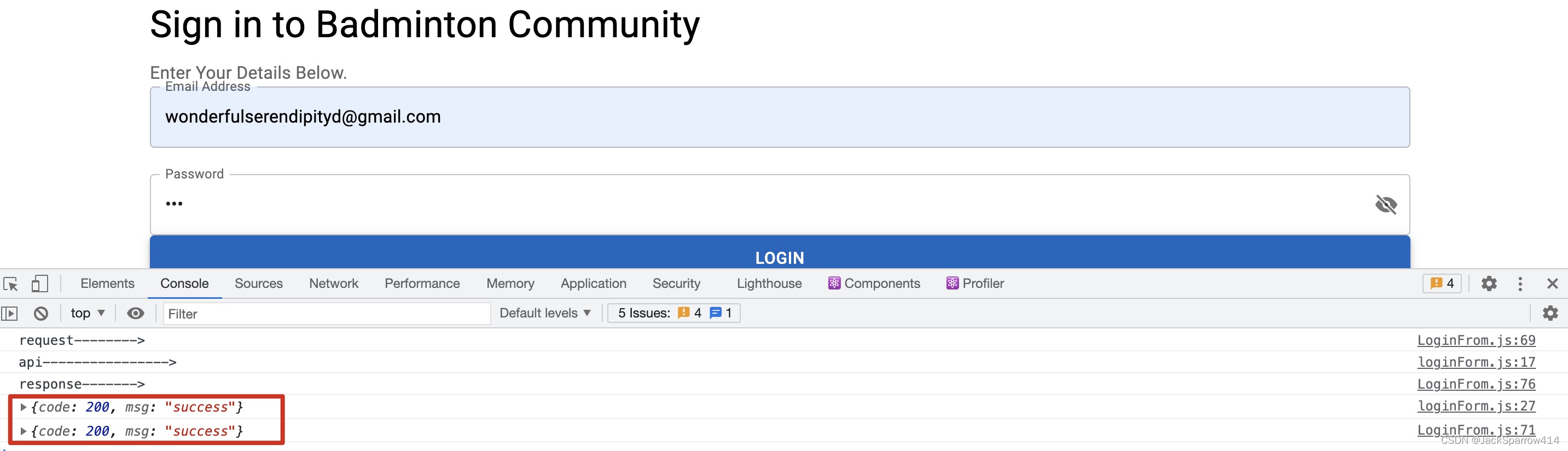Switch to the Sources tab
This screenshot has width=1568, height=451.
[x=259, y=284]
